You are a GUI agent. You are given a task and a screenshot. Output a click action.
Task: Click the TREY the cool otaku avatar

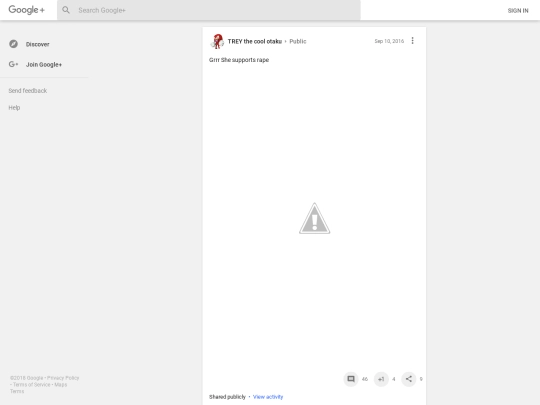coord(217,41)
